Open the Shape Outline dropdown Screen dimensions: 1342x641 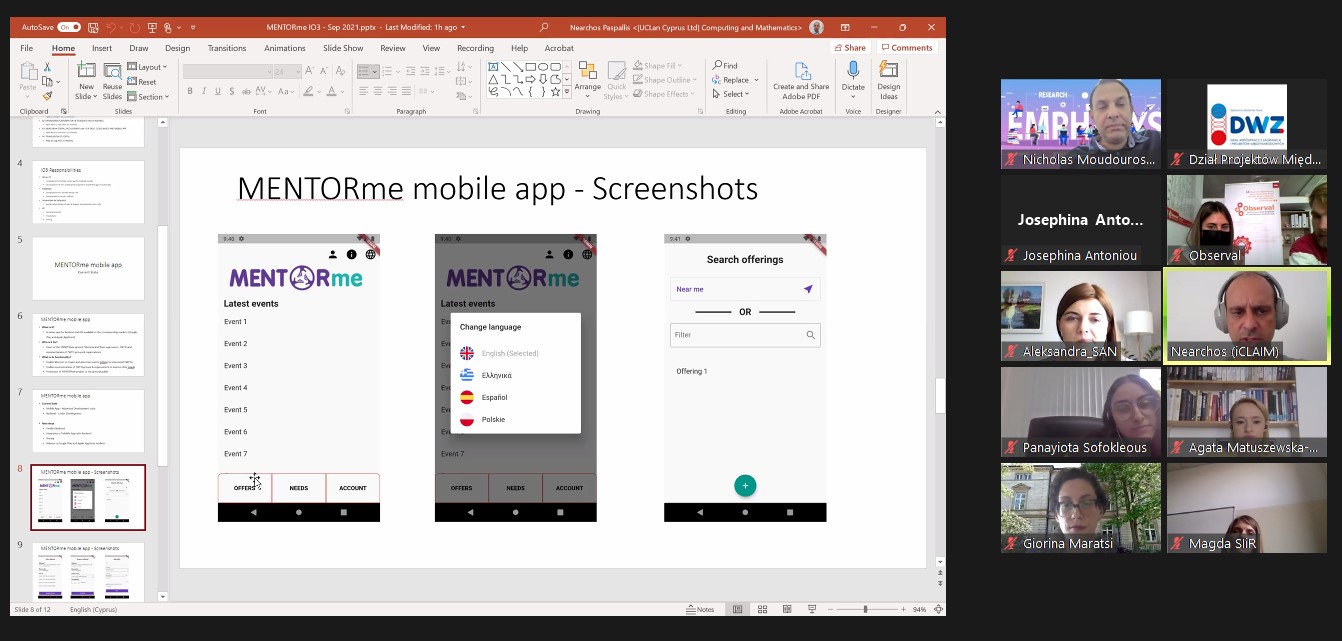[664, 80]
